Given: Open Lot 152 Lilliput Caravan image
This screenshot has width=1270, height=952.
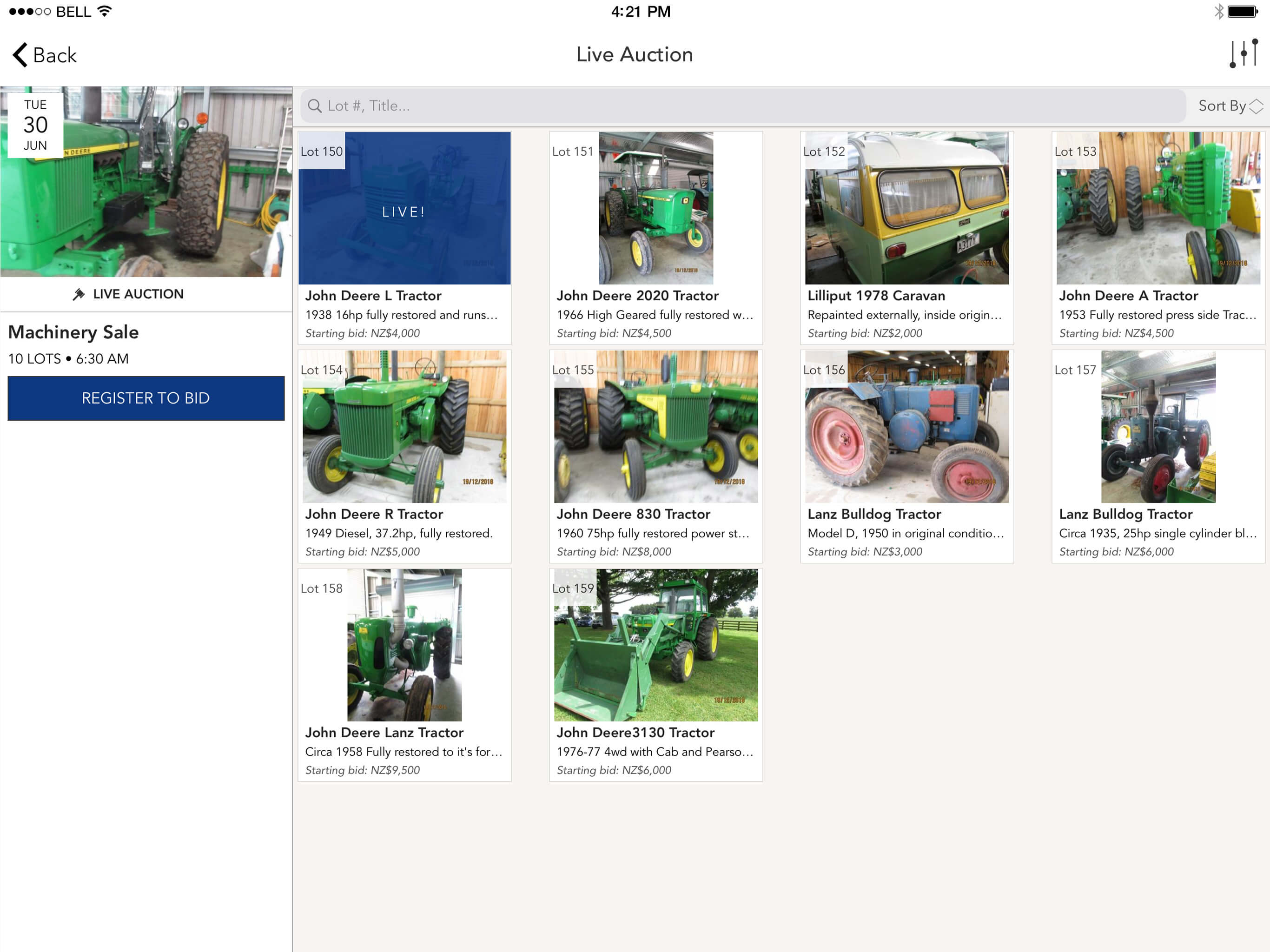Looking at the screenshot, I should tap(906, 208).
